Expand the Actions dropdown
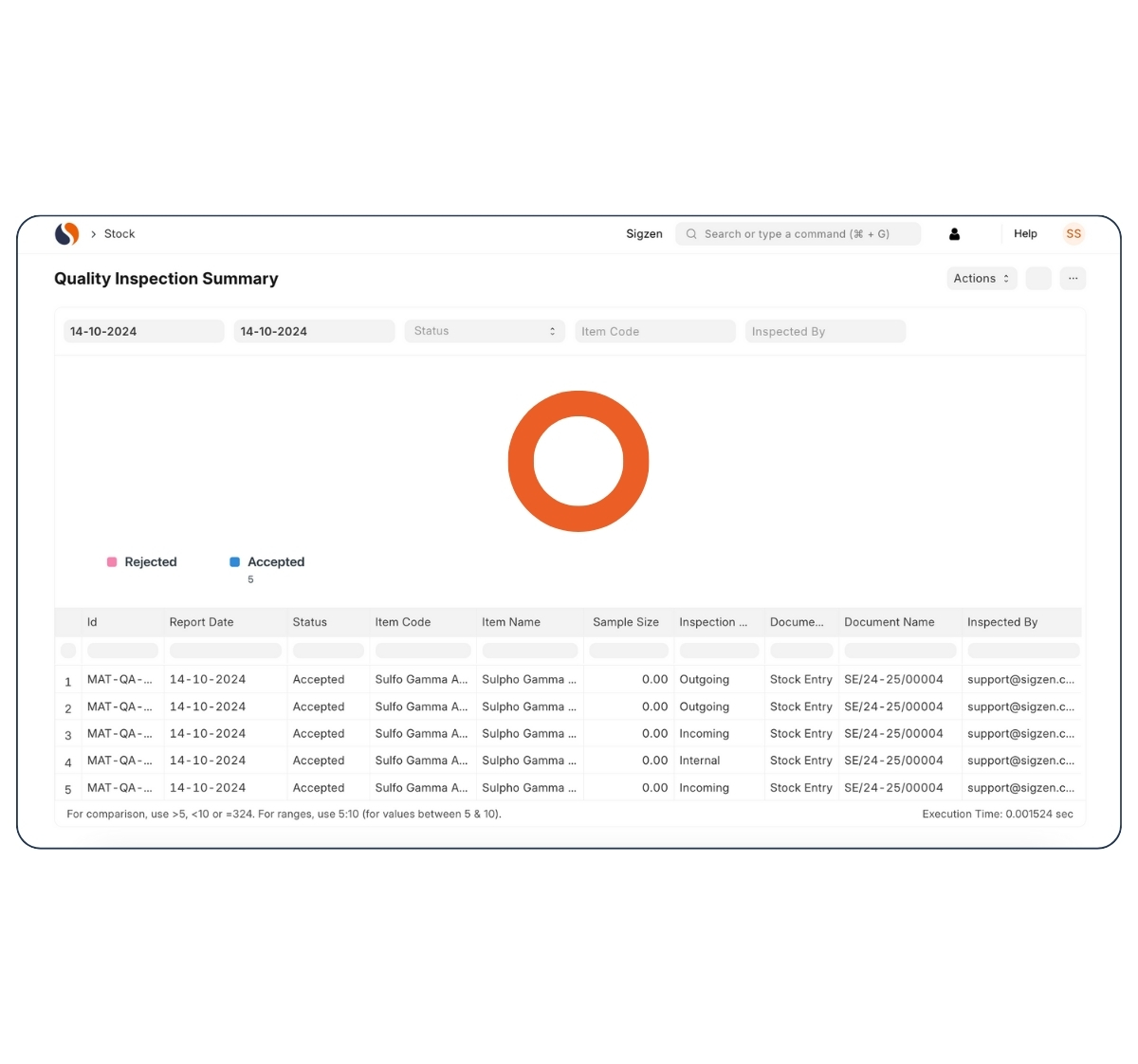1138x1064 pixels. point(982,279)
